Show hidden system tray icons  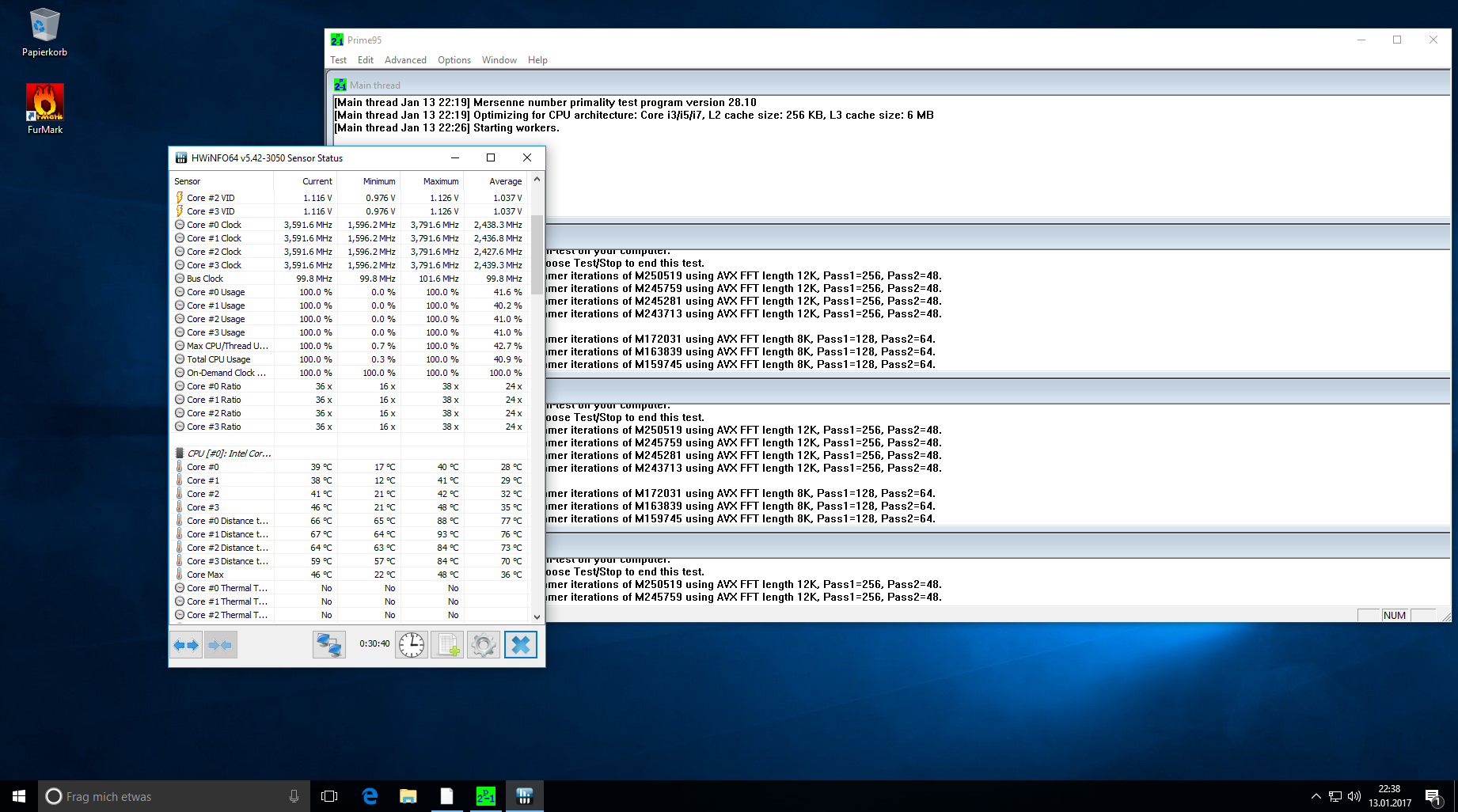pyautogui.click(x=1316, y=796)
